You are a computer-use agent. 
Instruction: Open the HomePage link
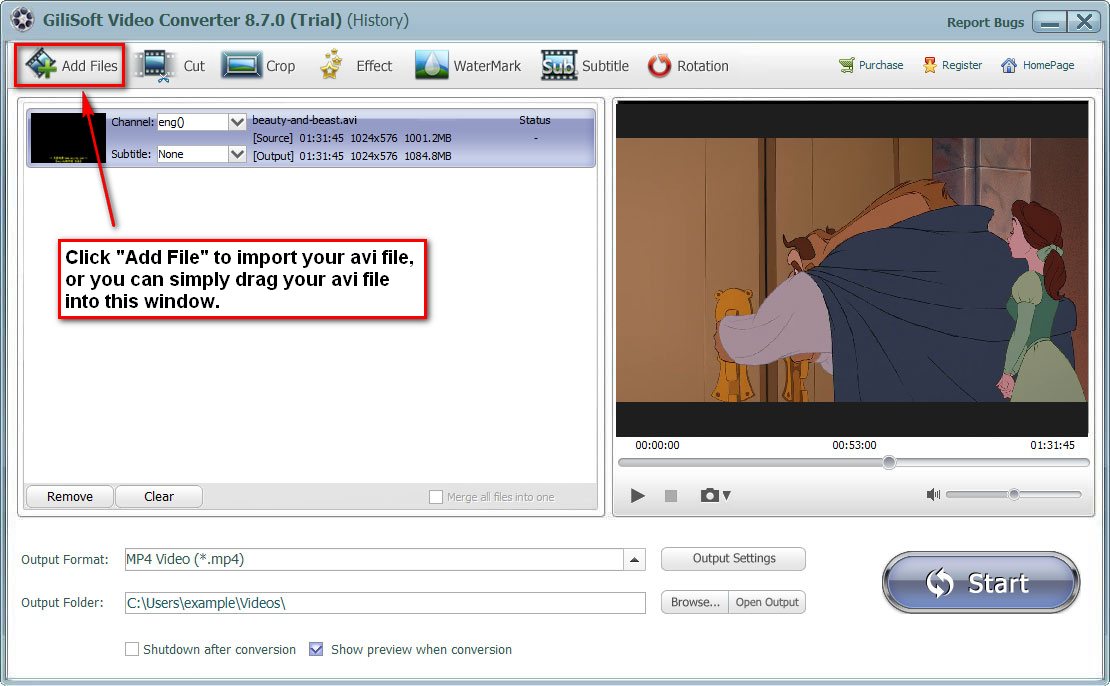[x=1037, y=65]
